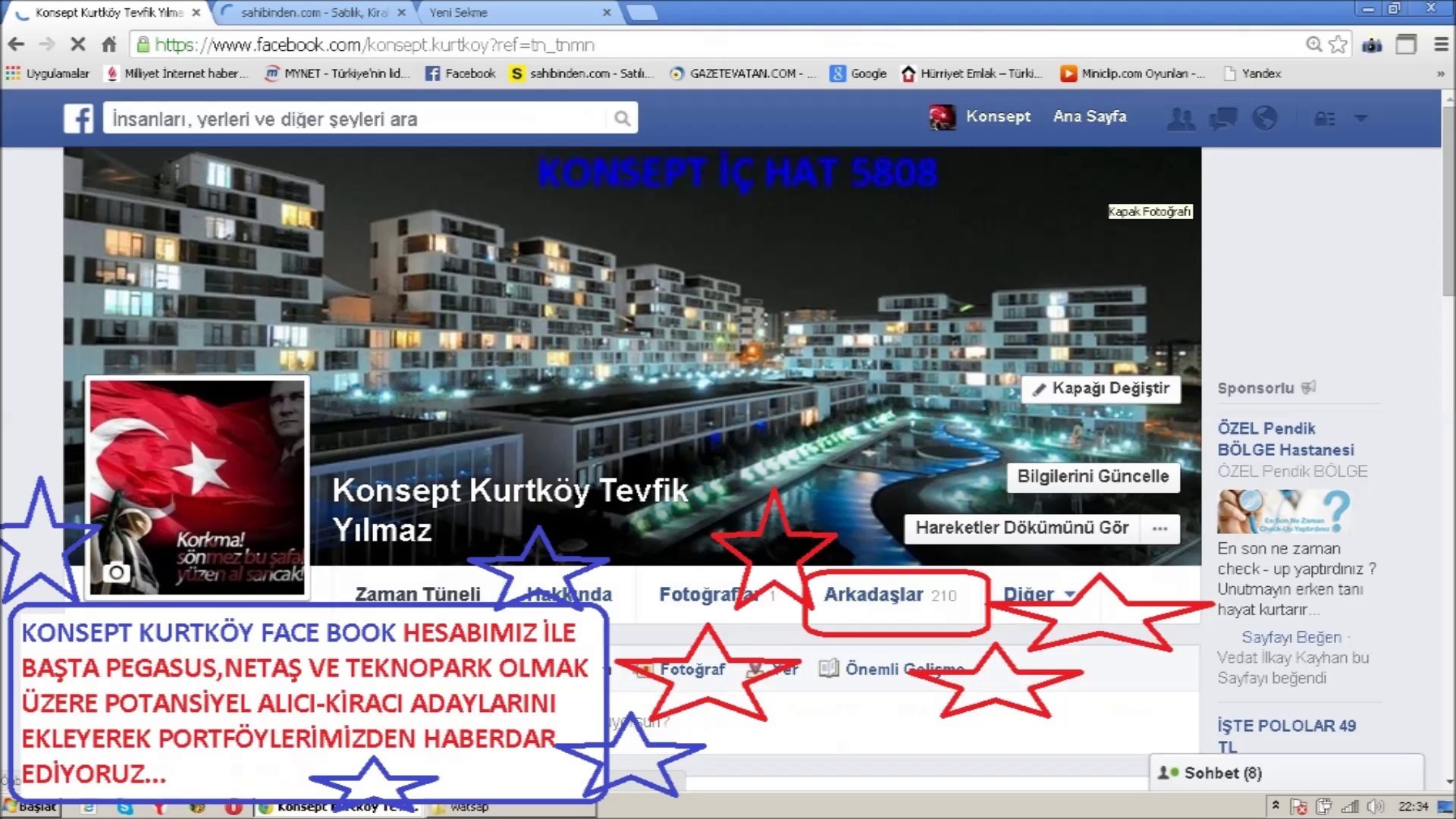Expand the Facebook account dropdown arrow

coord(1360,118)
